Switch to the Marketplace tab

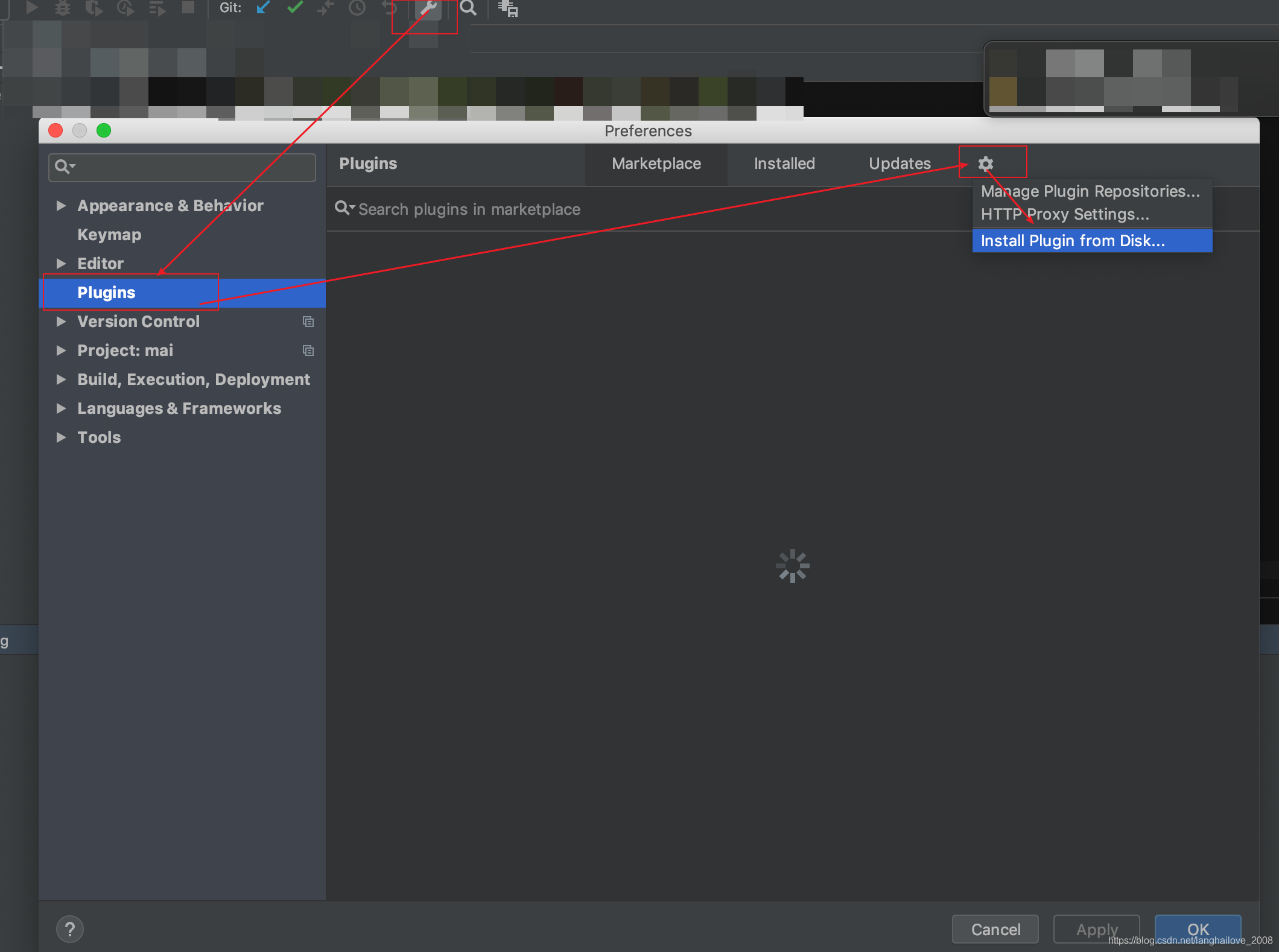(x=656, y=163)
